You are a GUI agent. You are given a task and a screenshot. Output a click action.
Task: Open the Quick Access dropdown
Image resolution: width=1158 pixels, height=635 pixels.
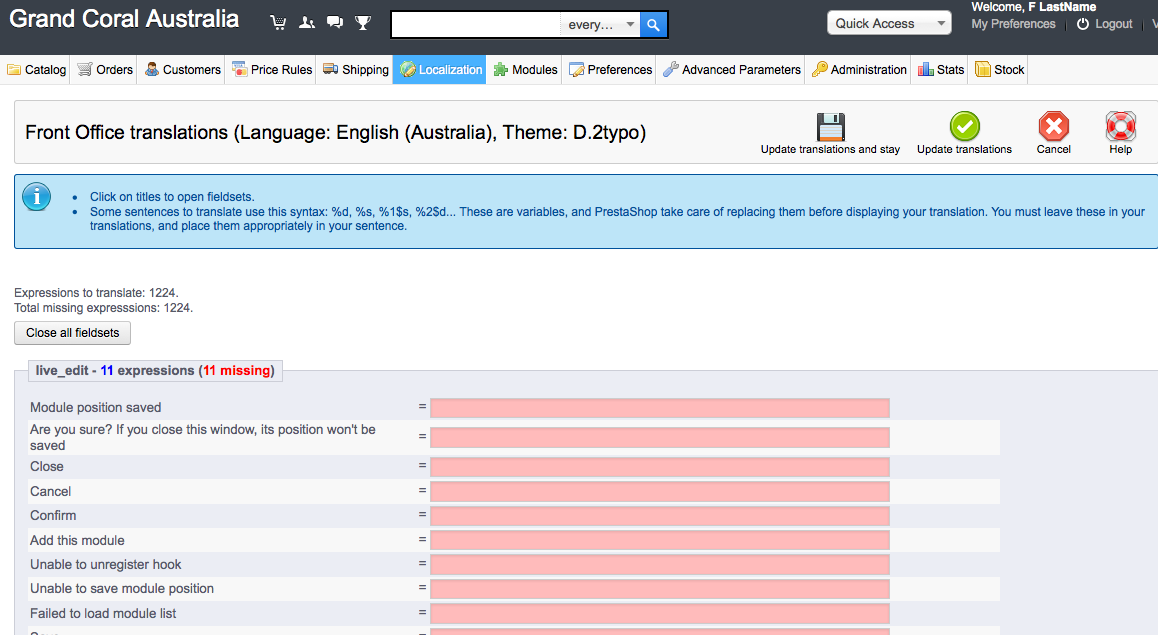pos(889,24)
